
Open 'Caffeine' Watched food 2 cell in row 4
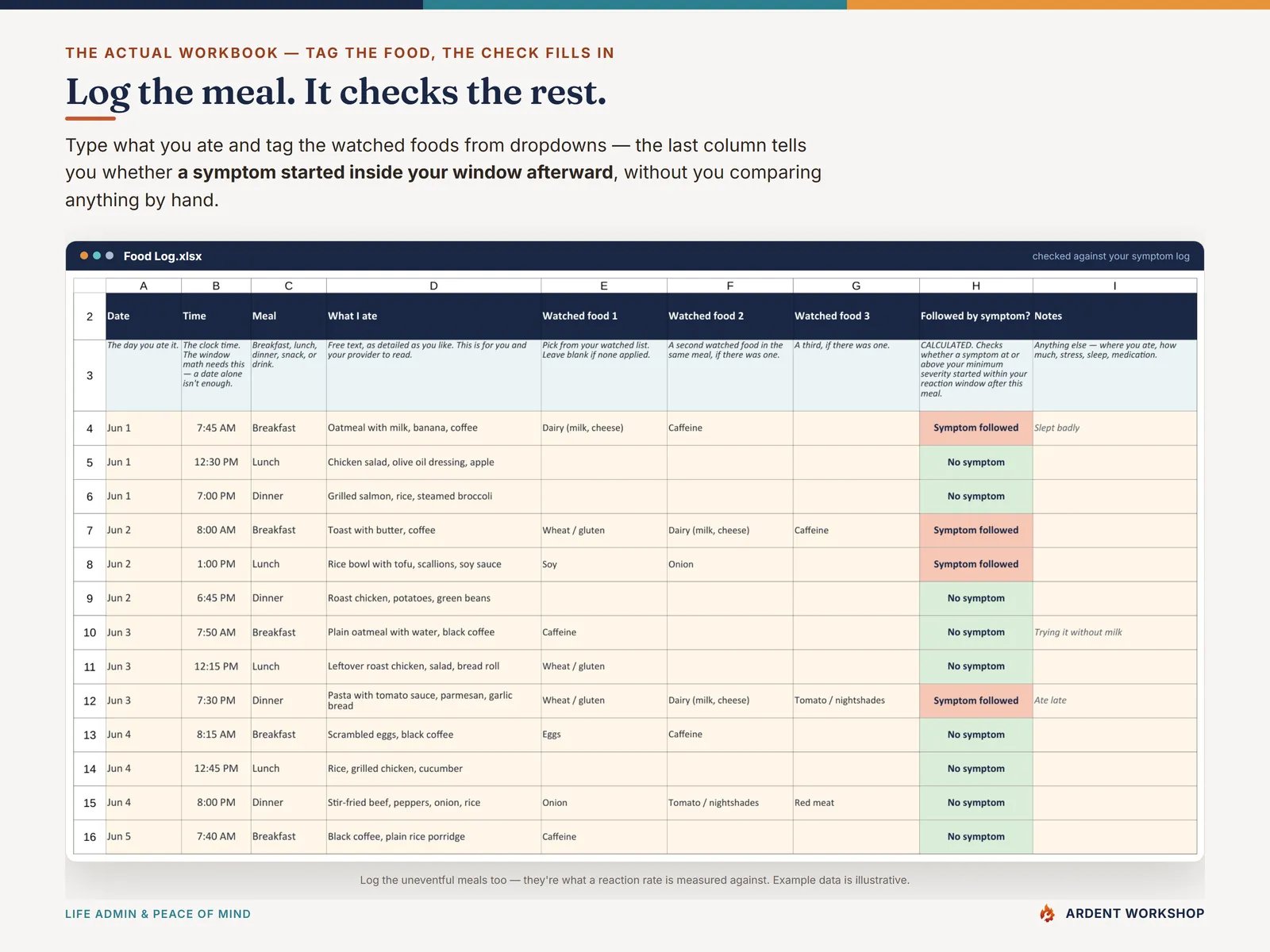pyautogui.click(x=730, y=428)
